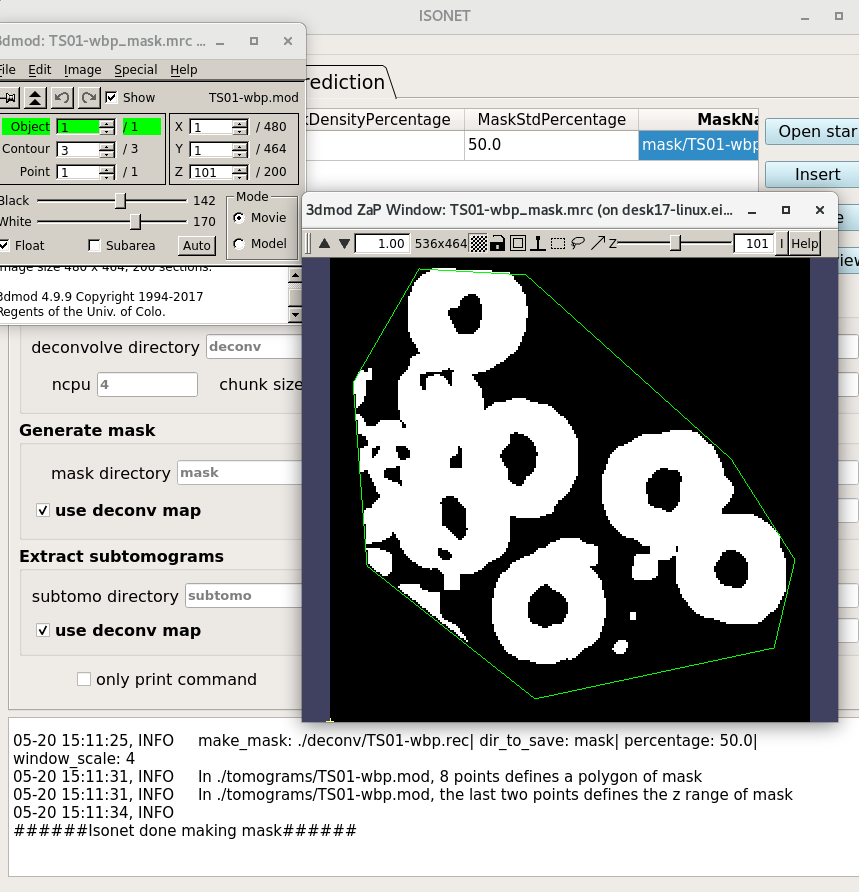Uncheck use deconv map under Generate mask
The width and height of the screenshot is (859, 892).
[43, 510]
